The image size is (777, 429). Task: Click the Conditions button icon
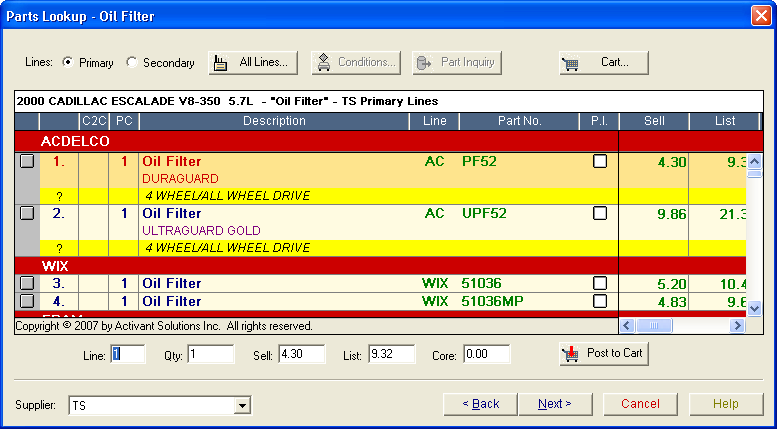pos(324,62)
